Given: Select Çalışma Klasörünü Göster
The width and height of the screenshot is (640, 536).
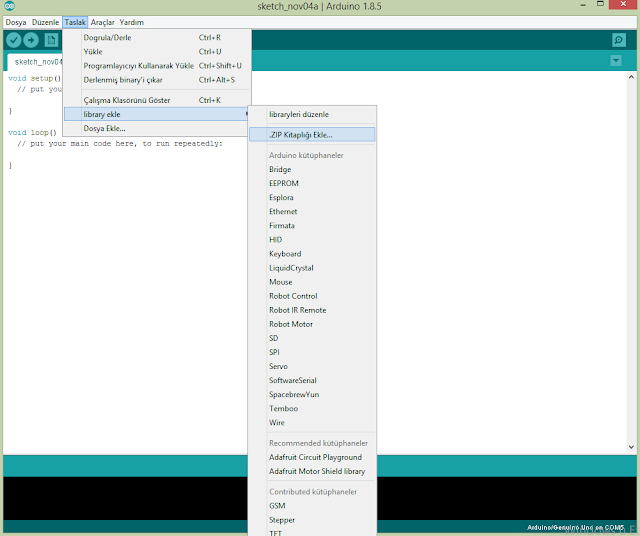Looking at the screenshot, I should [x=157, y=100].
